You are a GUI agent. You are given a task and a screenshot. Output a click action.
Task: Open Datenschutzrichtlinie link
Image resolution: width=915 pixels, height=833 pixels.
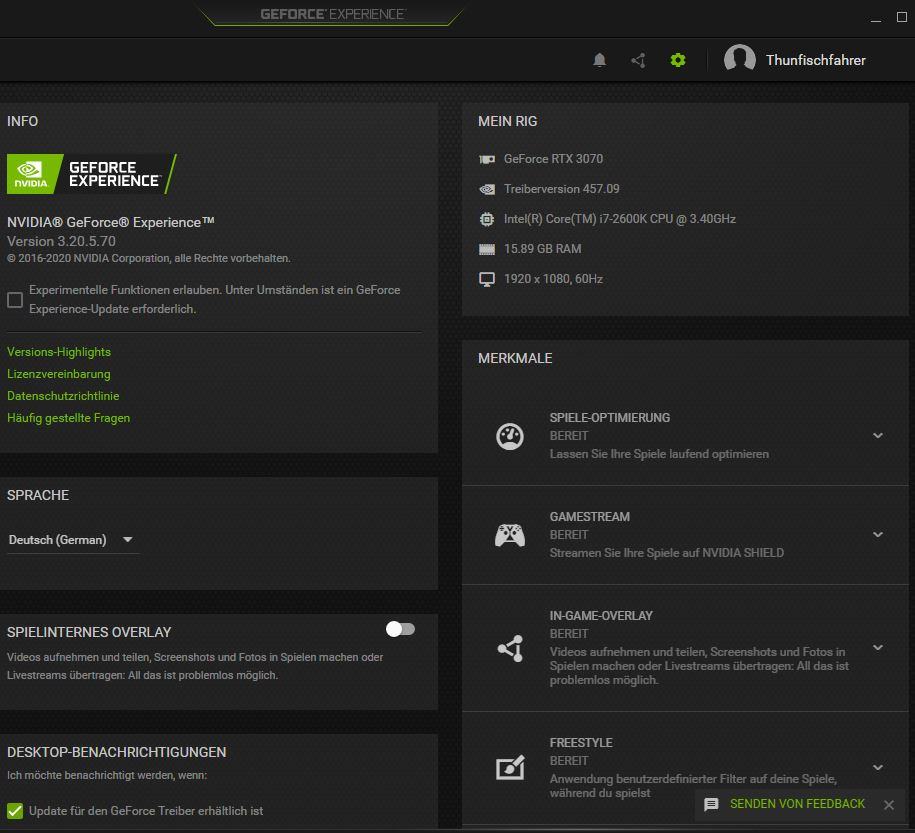click(63, 396)
